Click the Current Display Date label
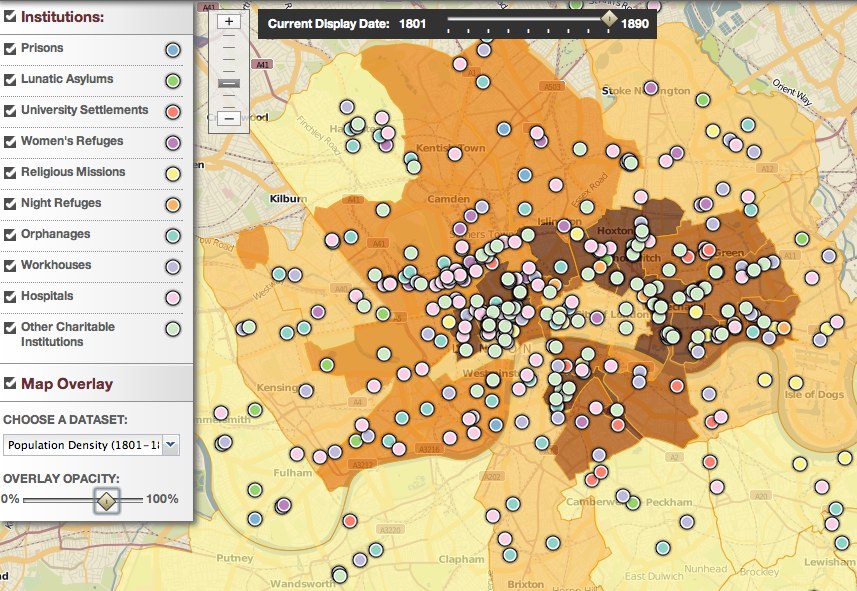Viewport: 857px width, 591px height. point(328,24)
